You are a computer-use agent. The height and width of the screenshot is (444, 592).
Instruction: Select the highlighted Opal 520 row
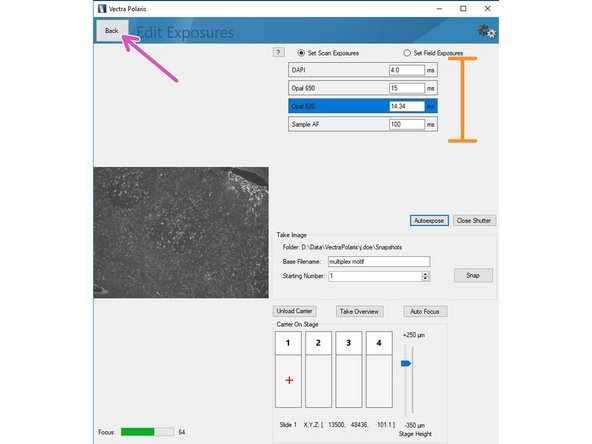pyautogui.click(x=363, y=106)
